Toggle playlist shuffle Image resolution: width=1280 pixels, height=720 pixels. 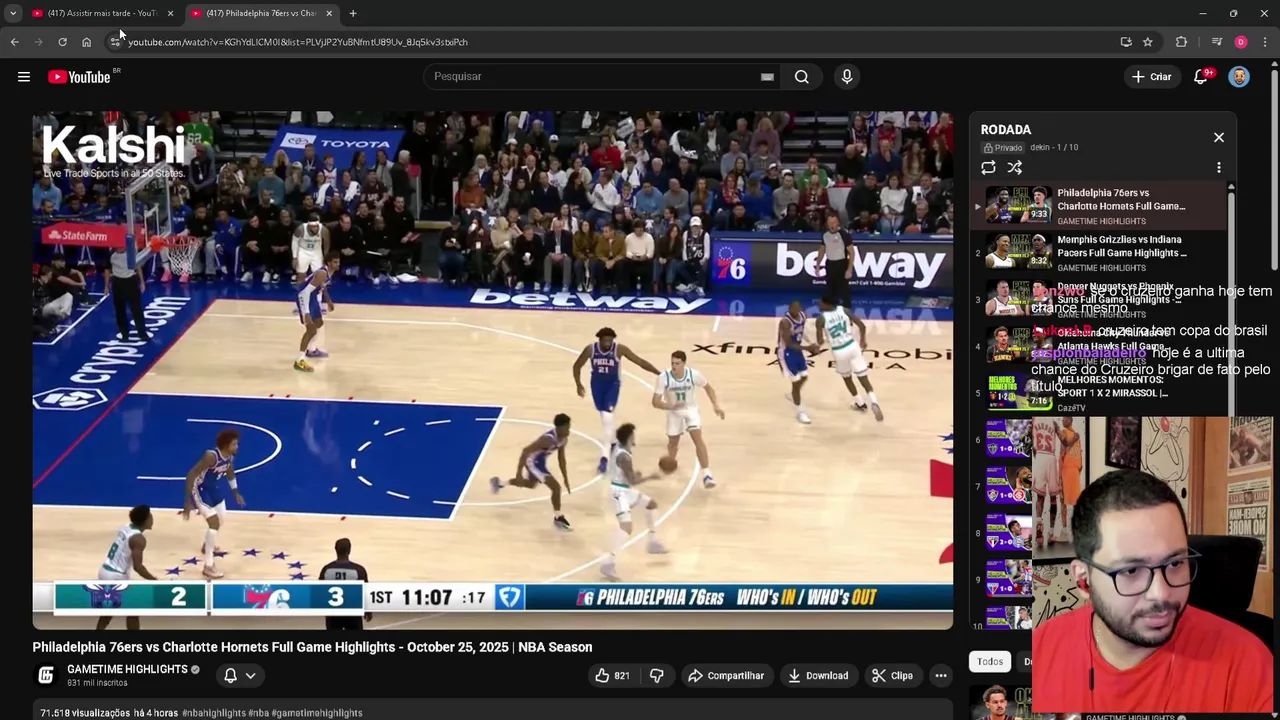click(1015, 168)
